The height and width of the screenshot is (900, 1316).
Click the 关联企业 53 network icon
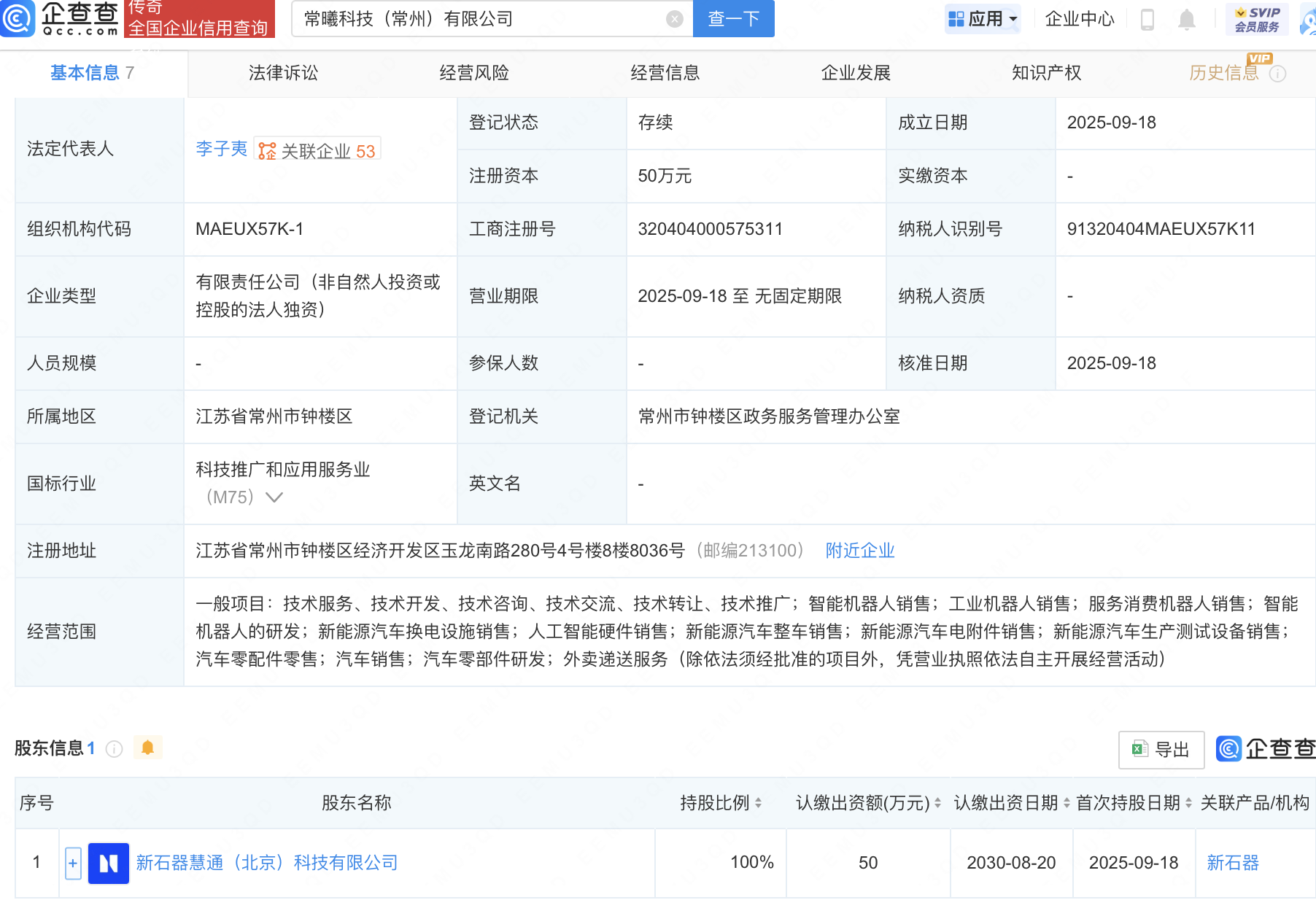point(268,151)
